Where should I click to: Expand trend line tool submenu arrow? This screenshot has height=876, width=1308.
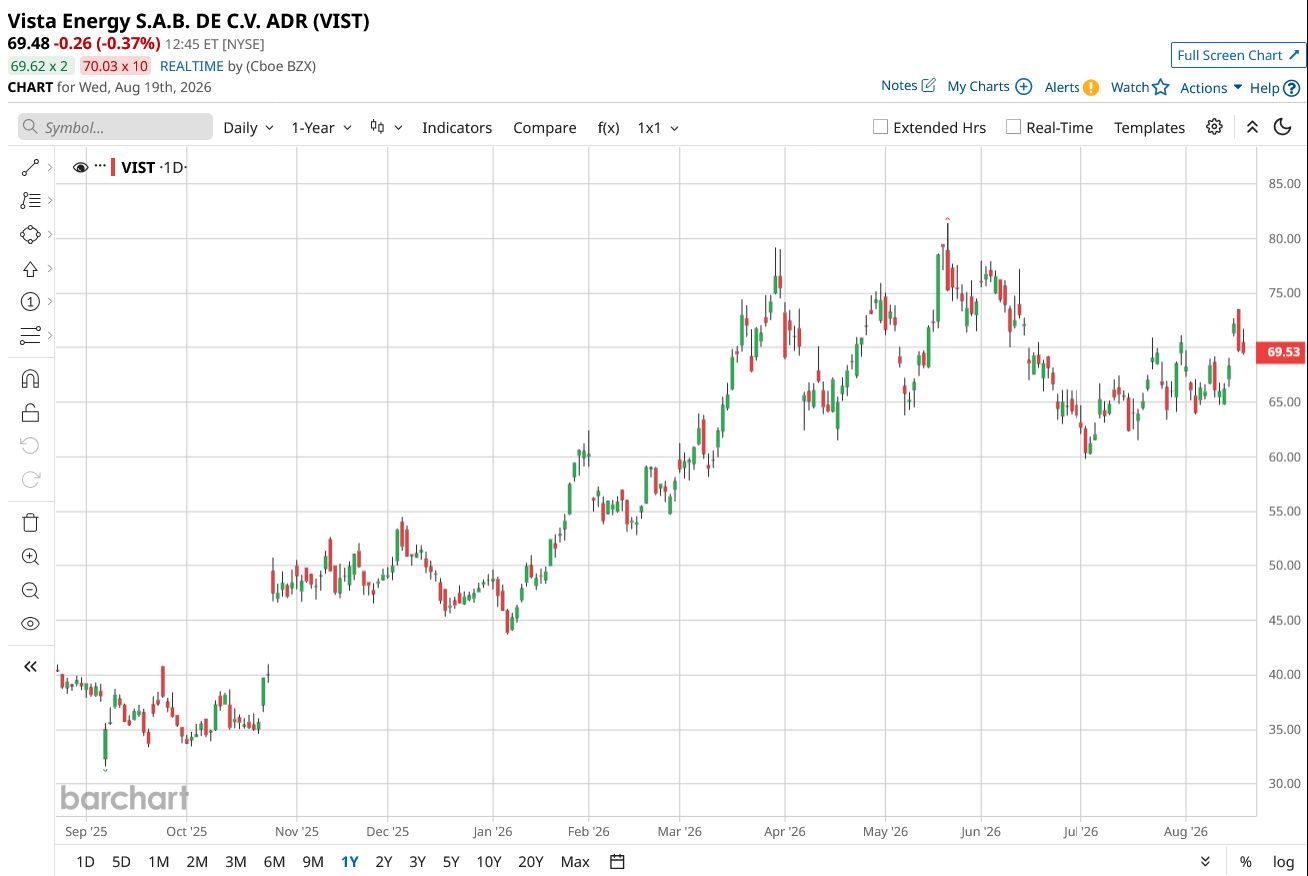tap(49, 168)
